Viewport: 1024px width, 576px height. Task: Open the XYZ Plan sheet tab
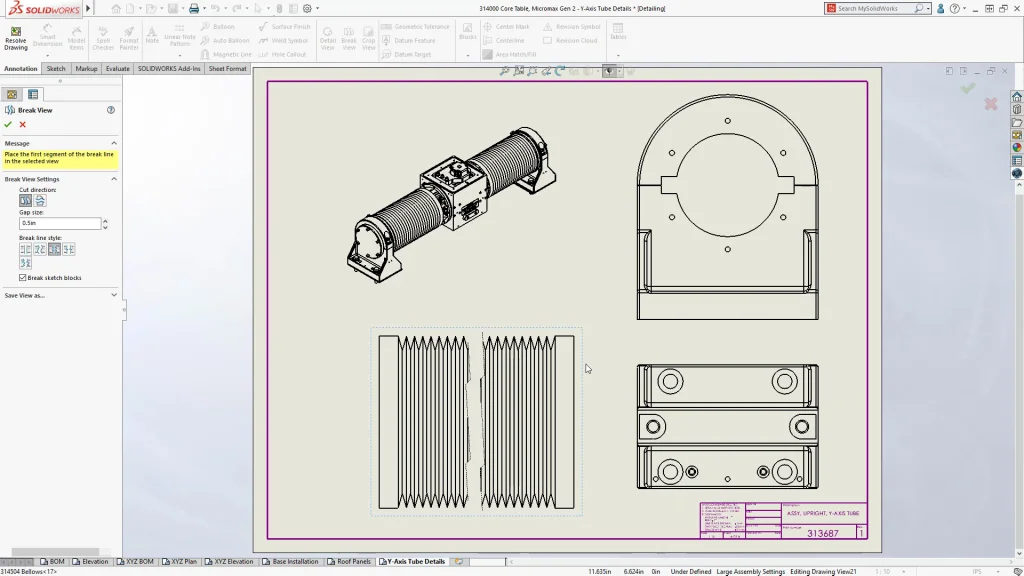[183, 562]
